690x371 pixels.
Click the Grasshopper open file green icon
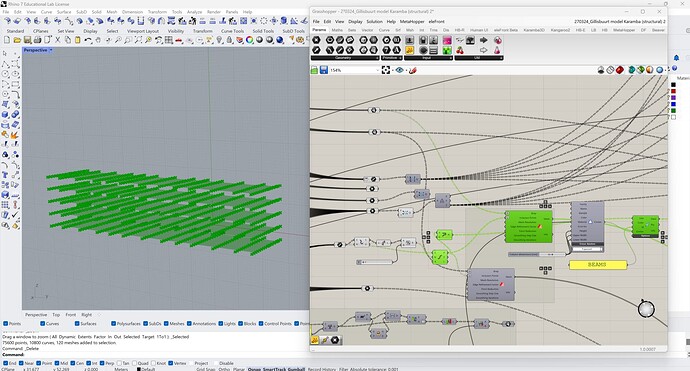pos(314,70)
